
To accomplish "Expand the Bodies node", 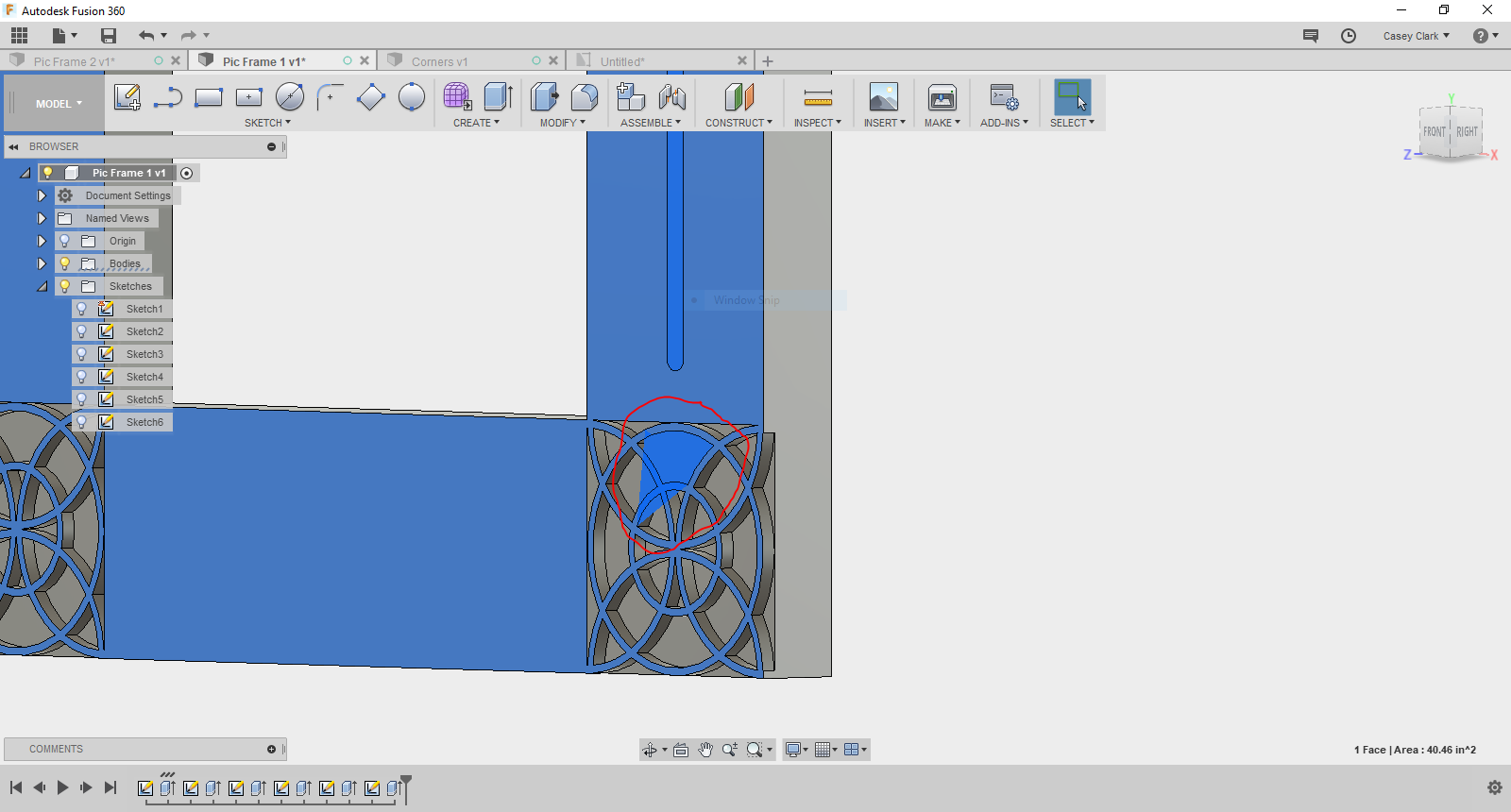I will [42, 263].
